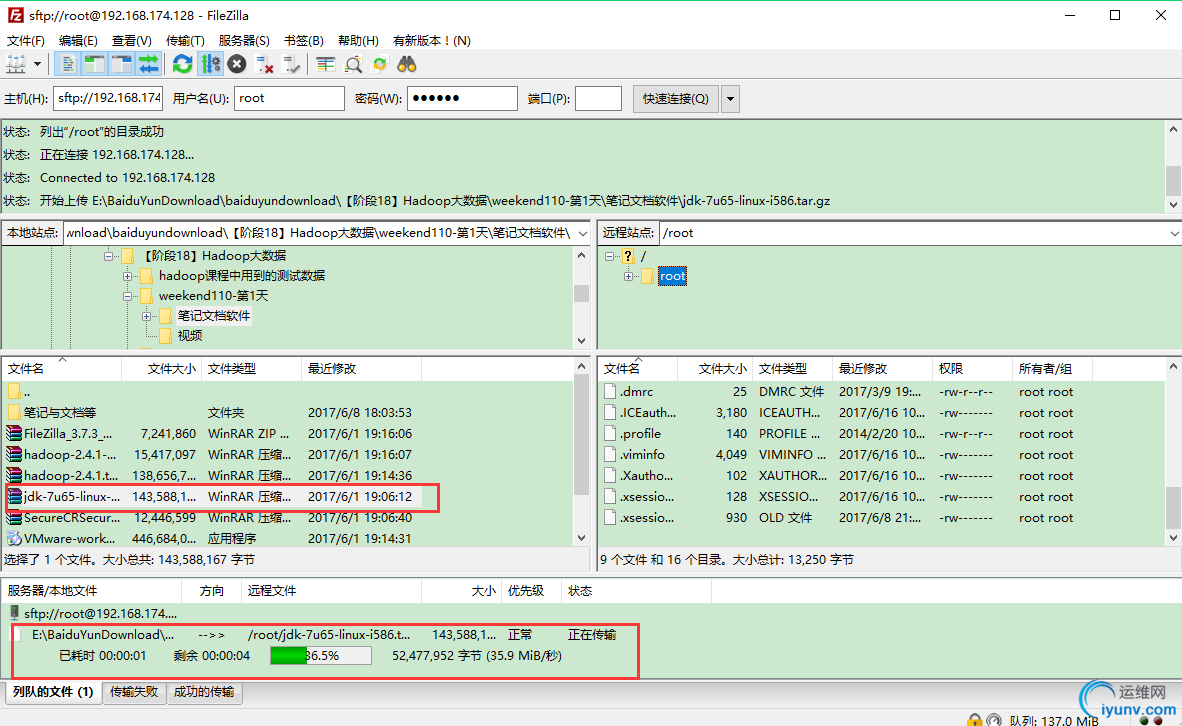Screen dimensions: 1182x726
Task: Click the upload progress bar at 36.5%
Action: [321, 656]
